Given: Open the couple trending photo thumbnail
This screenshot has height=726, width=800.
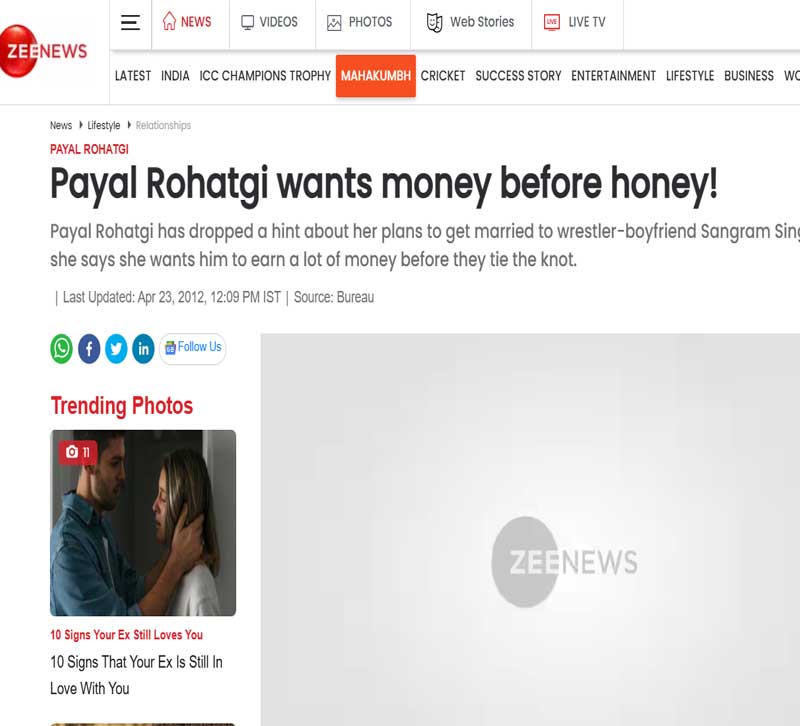Looking at the screenshot, I should 143,523.
